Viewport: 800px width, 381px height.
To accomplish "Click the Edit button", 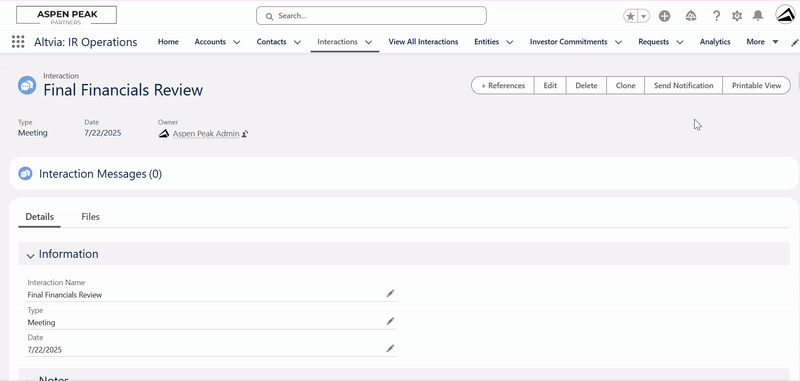I will pyautogui.click(x=550, y=85).
